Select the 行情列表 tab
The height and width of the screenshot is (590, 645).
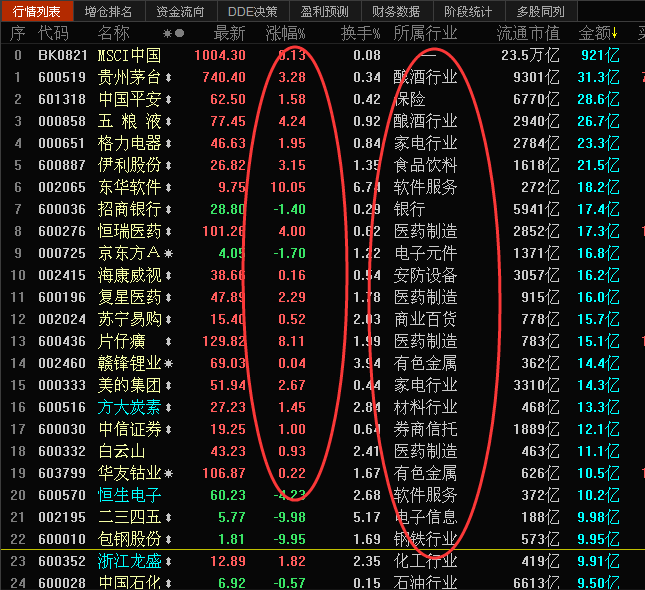click(37, 11)
